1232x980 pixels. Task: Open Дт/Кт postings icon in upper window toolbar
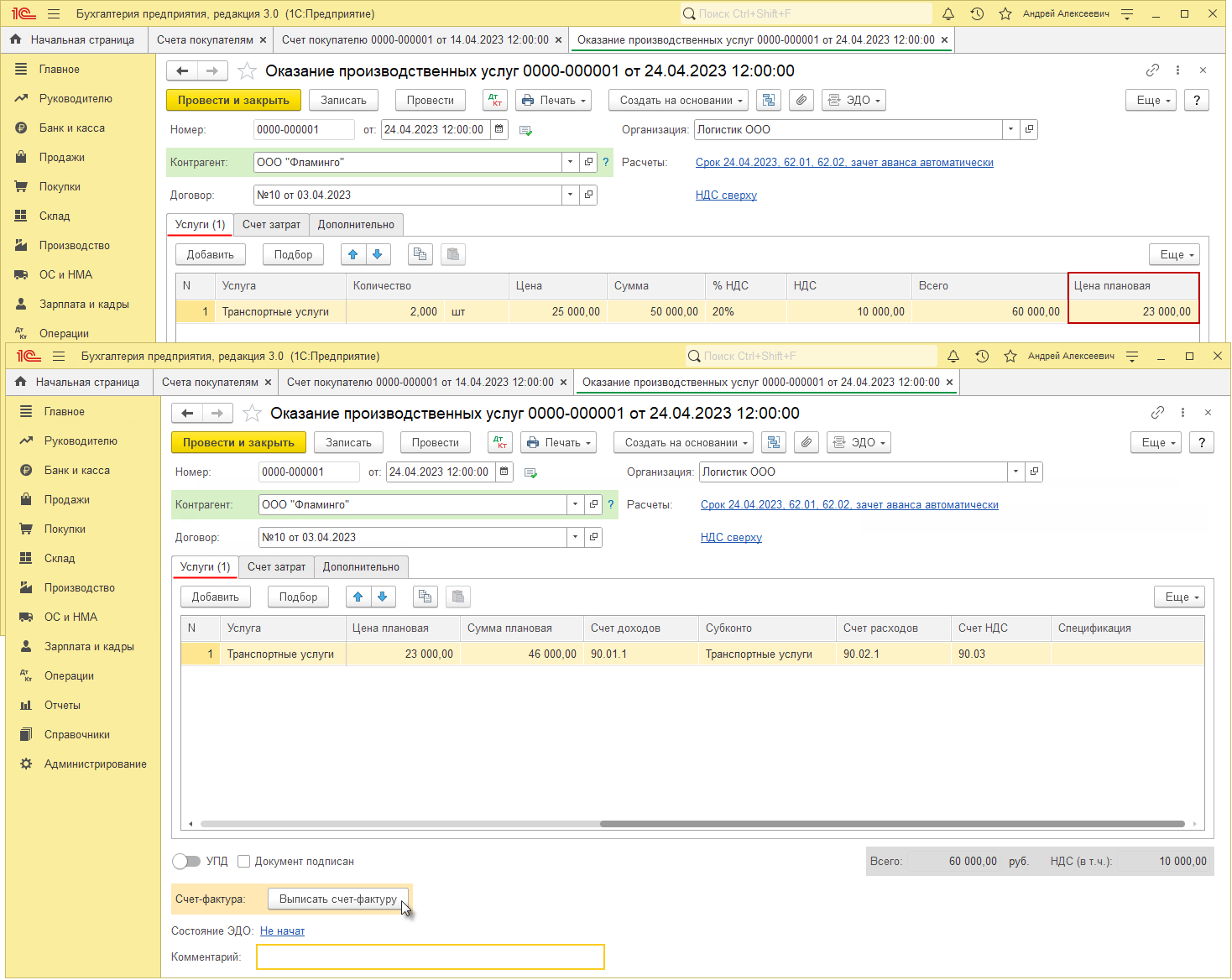[x=495, y=100]
